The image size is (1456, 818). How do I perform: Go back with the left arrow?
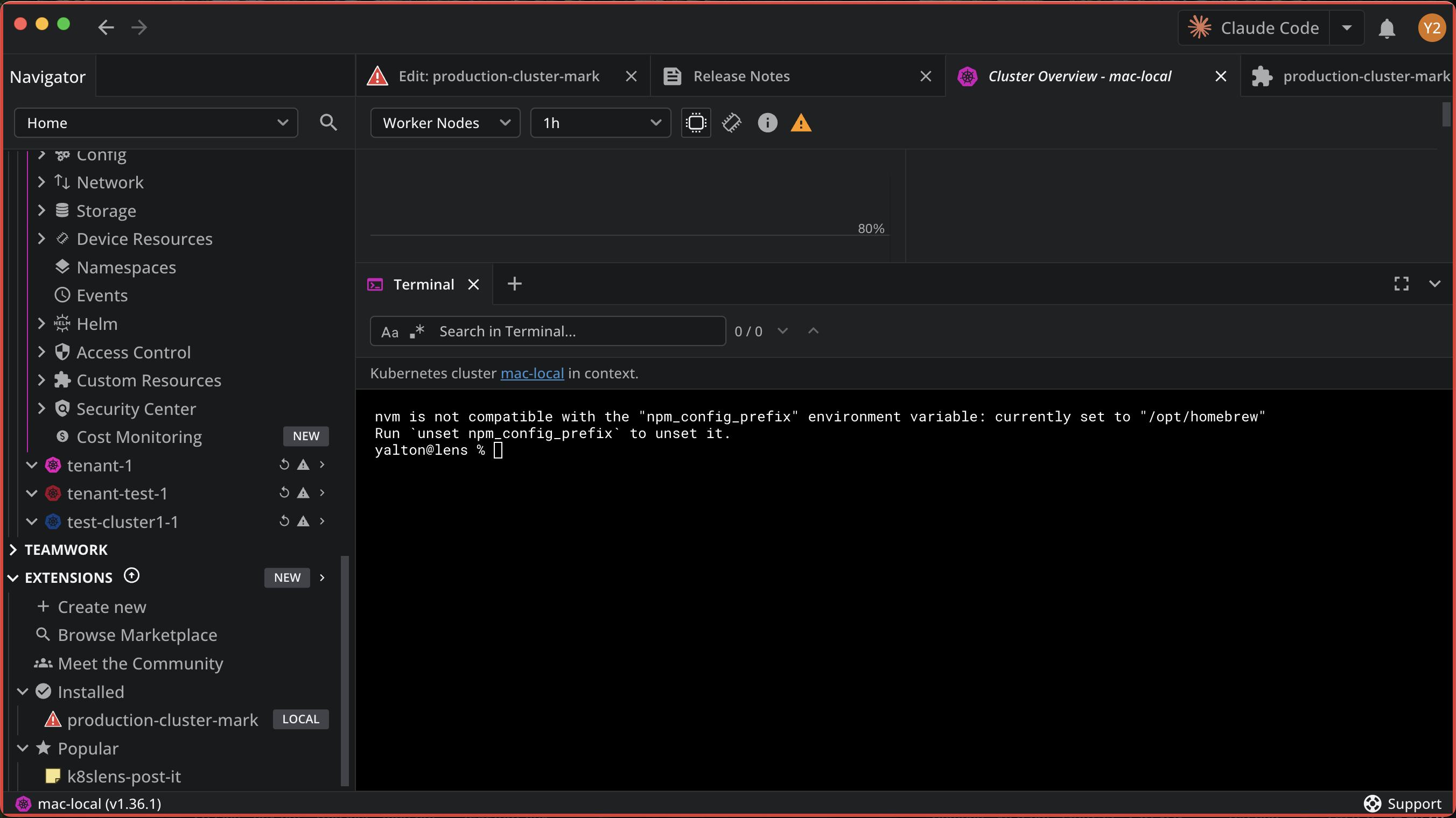[106, 27]
